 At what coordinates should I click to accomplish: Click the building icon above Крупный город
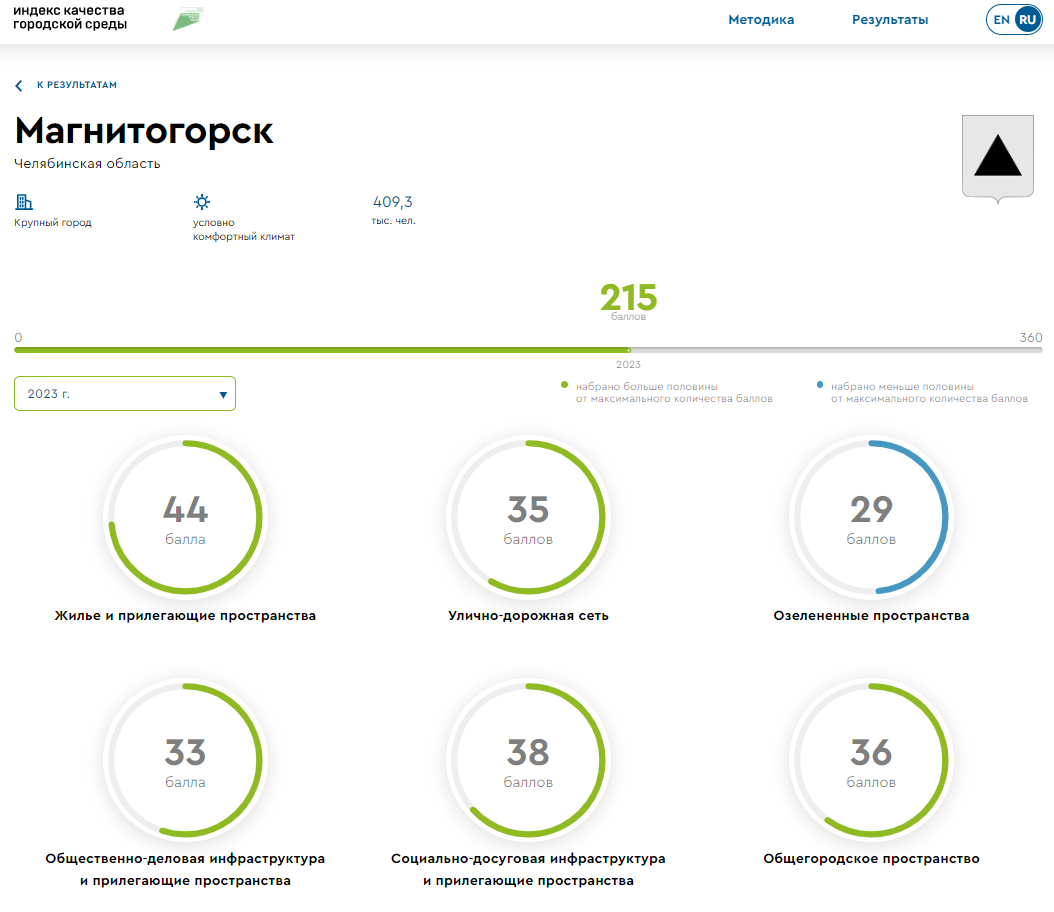pos(24,202)
